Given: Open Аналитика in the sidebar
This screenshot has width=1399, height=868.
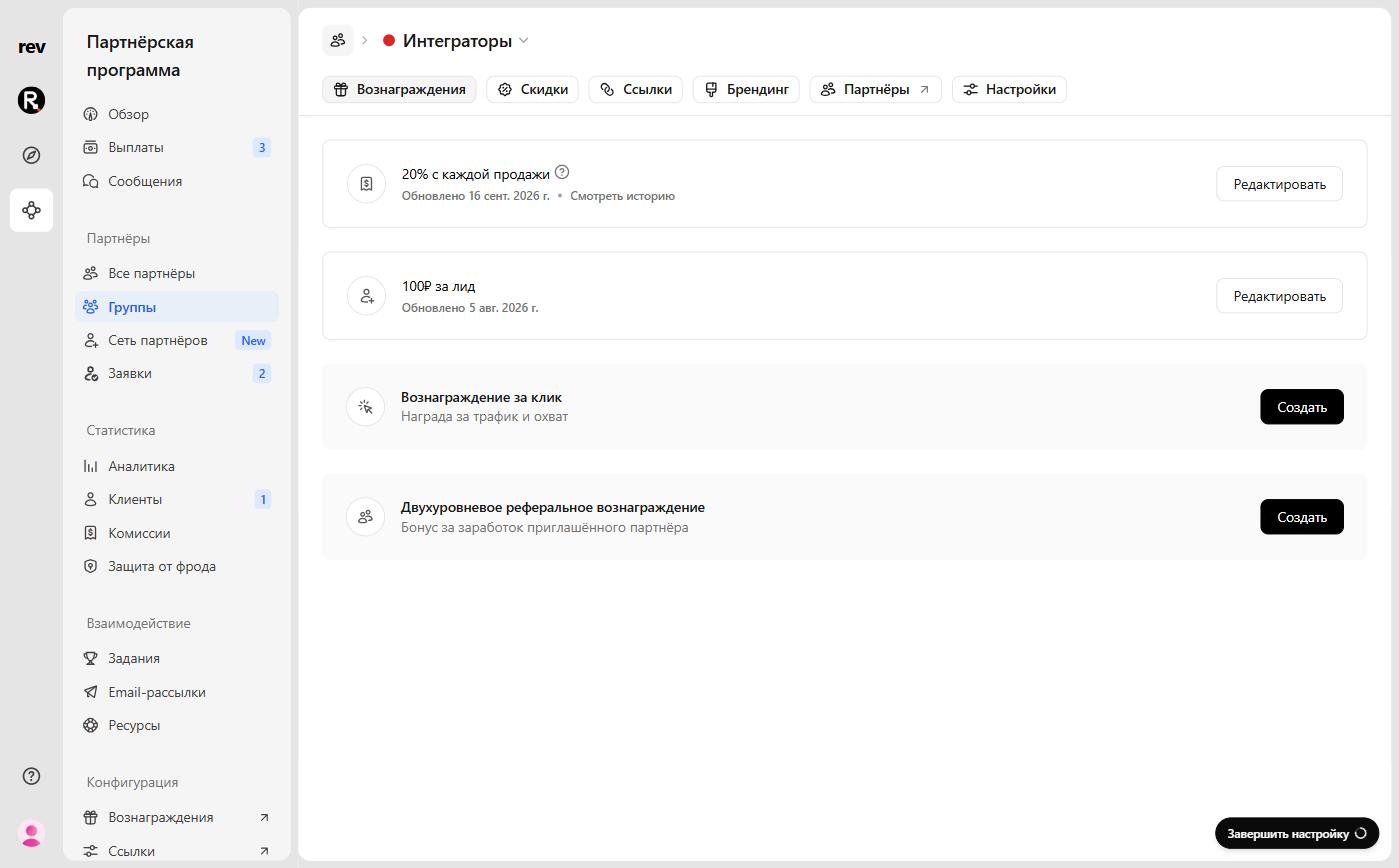Looking at the screenshot, I should pyautogui.click(x=177, y=466).
